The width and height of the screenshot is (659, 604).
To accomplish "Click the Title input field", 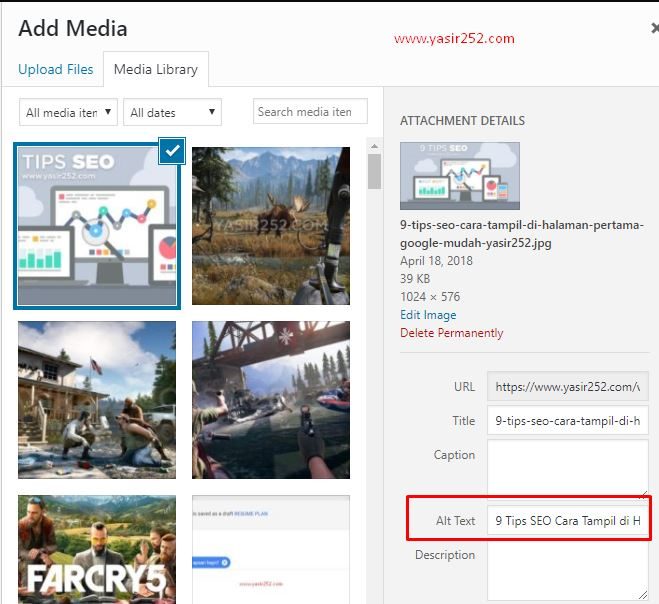I will pyautogui.click(x=568, y=420).
